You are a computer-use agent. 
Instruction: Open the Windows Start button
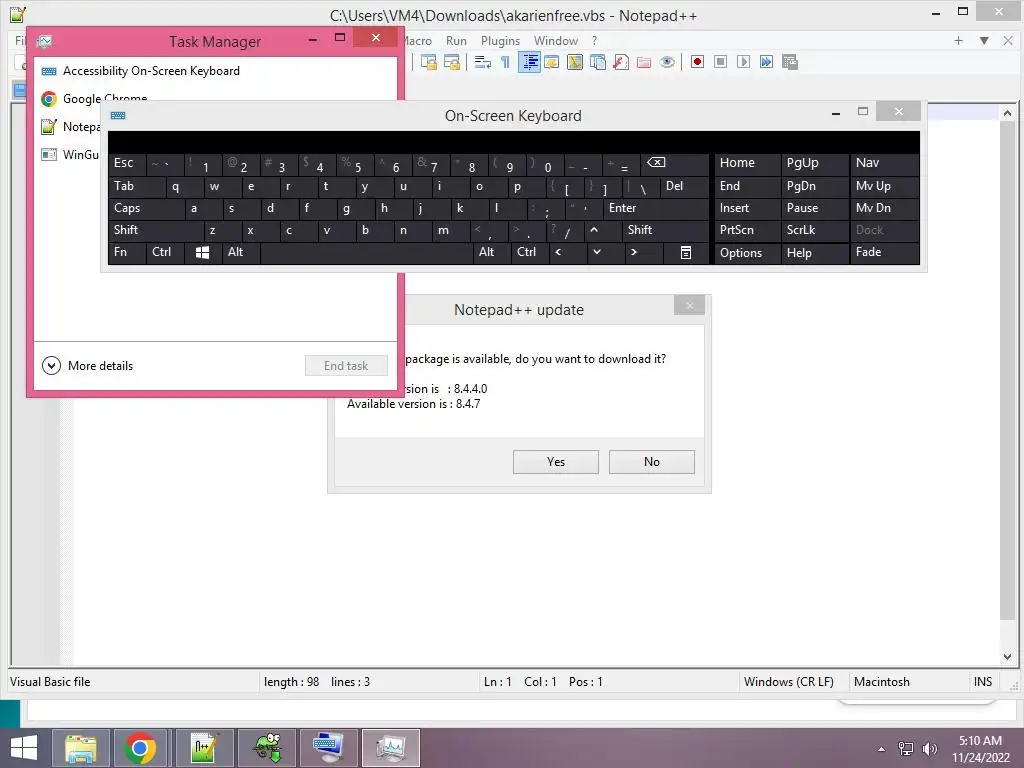[24, 748]
